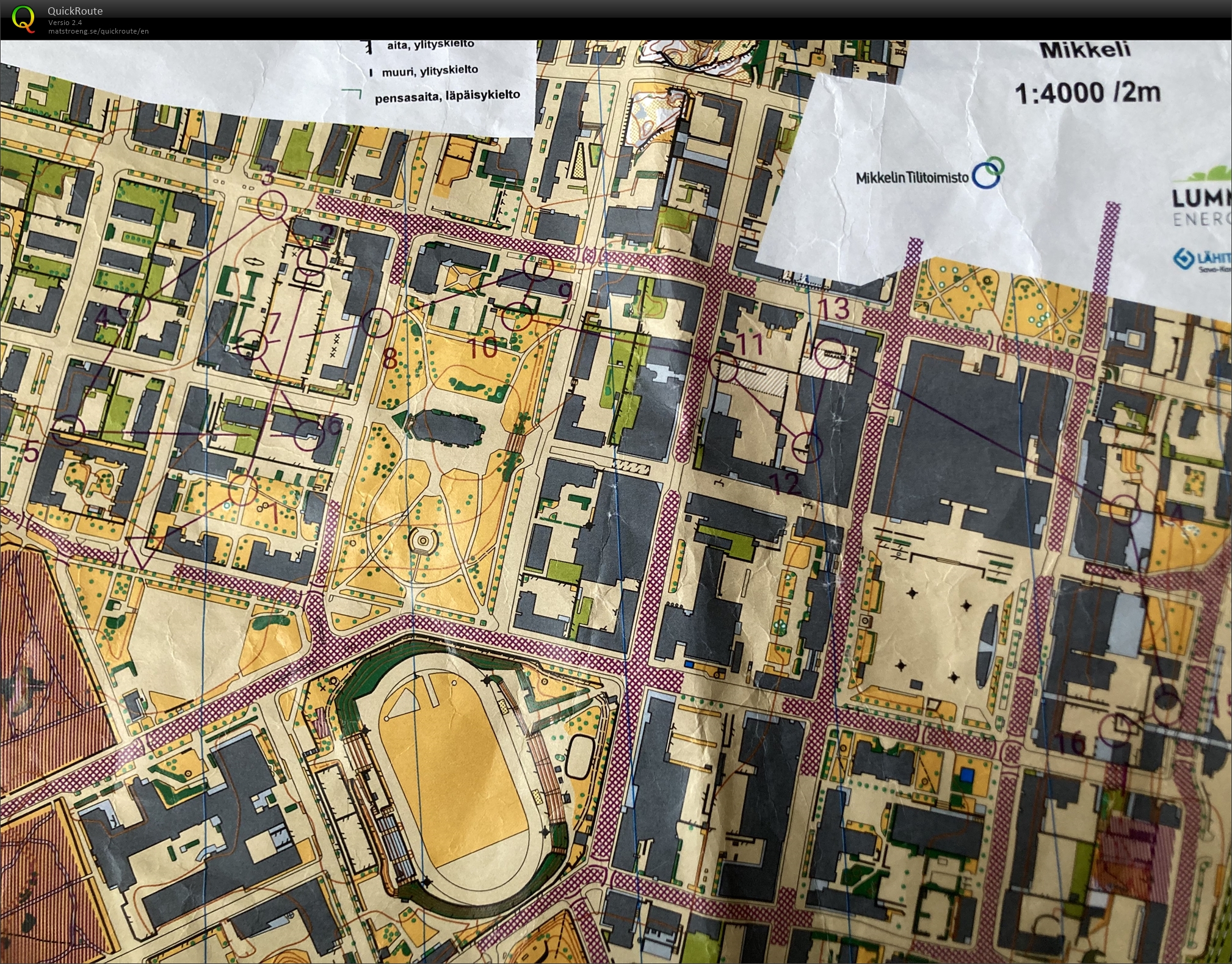Viewport: 1232px width, 964px height.
Task: Click the circular monument symbol in the park
Action: (422, 540)
